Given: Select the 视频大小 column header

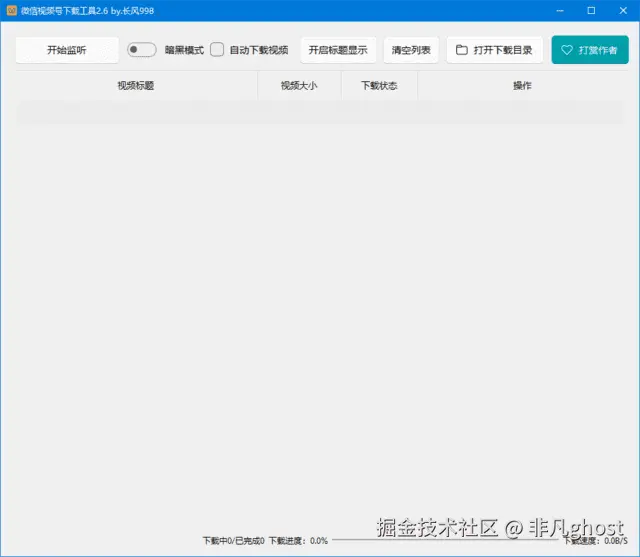Looking at the screenshot, I should click(299, 85).
